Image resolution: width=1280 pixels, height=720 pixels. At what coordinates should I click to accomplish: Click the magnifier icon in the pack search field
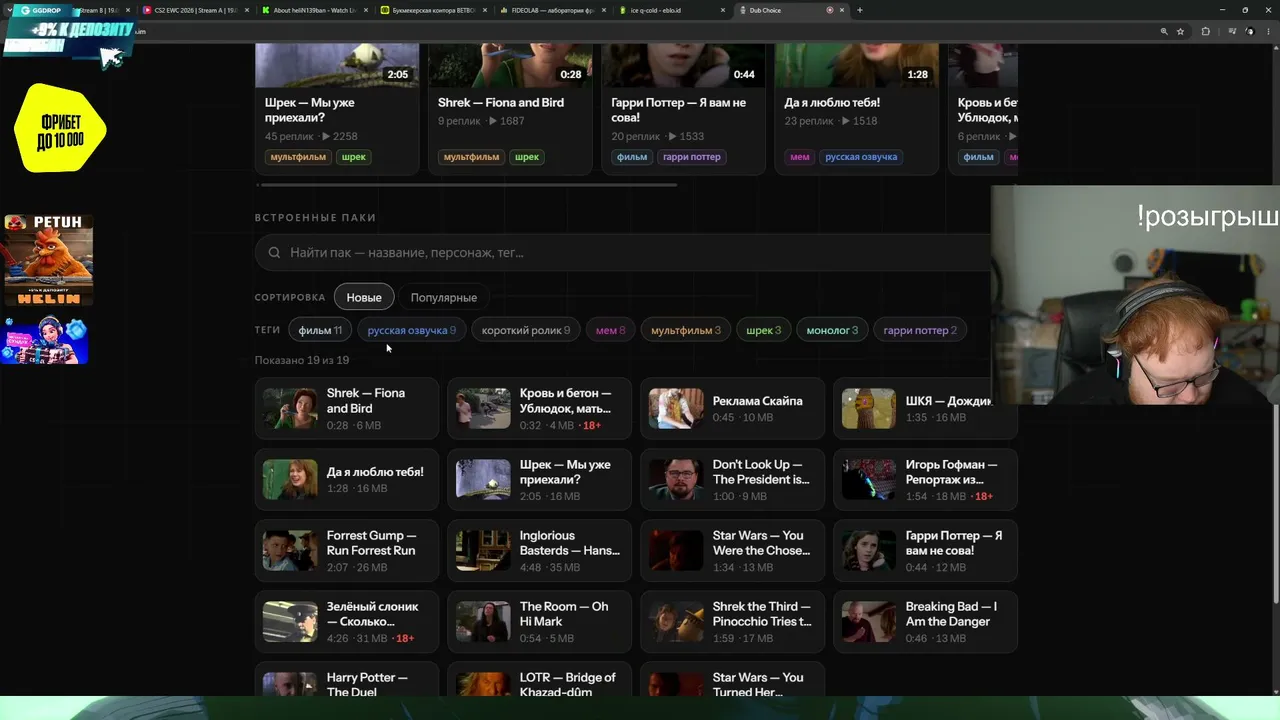pos(274,253)
